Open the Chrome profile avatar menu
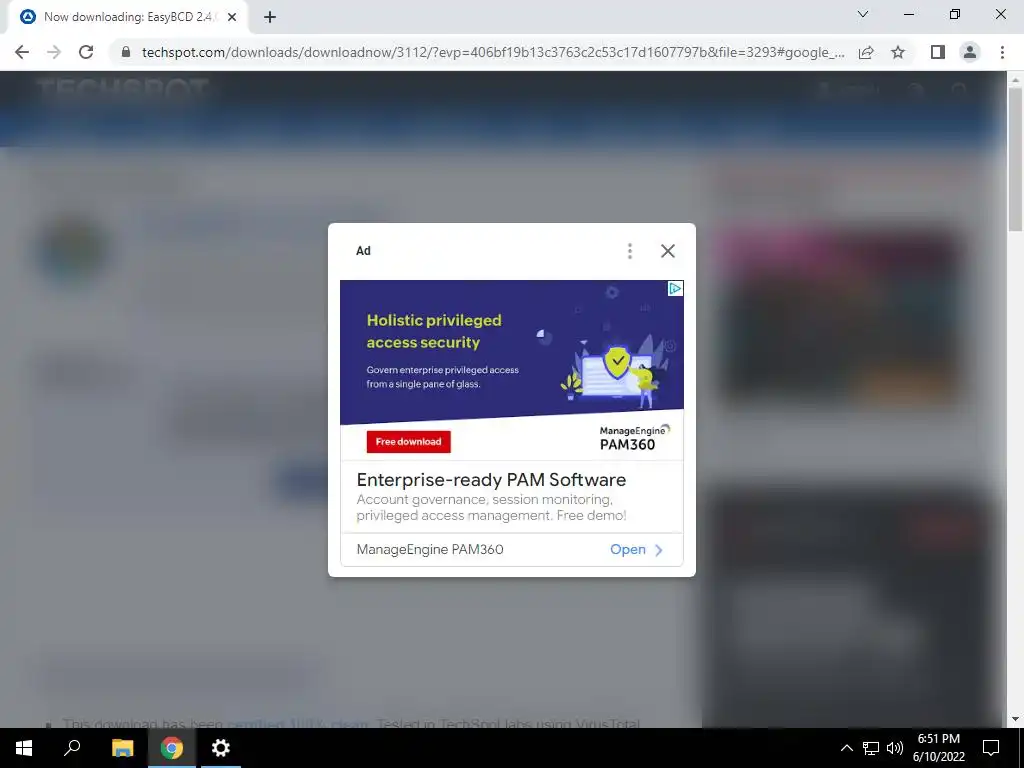Viewport: 1024px width, 768px height. coord(970,52)
